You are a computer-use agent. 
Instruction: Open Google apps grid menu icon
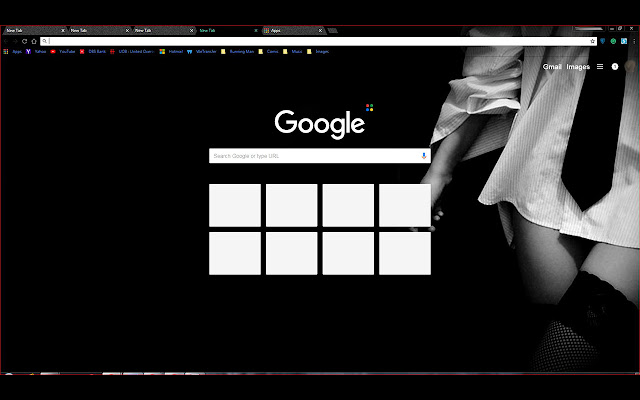point(600,67)
